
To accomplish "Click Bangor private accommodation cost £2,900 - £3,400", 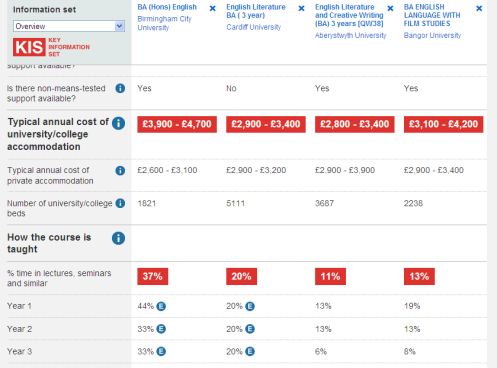I will pos(434,170).
